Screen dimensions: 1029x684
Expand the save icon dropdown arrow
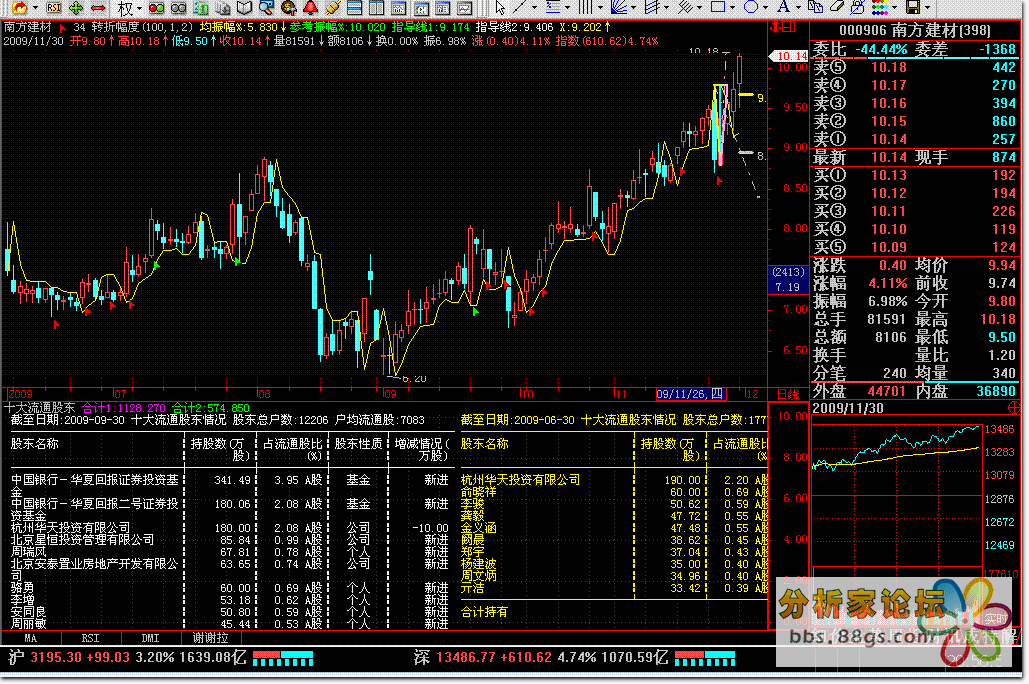tap(927, 7)
